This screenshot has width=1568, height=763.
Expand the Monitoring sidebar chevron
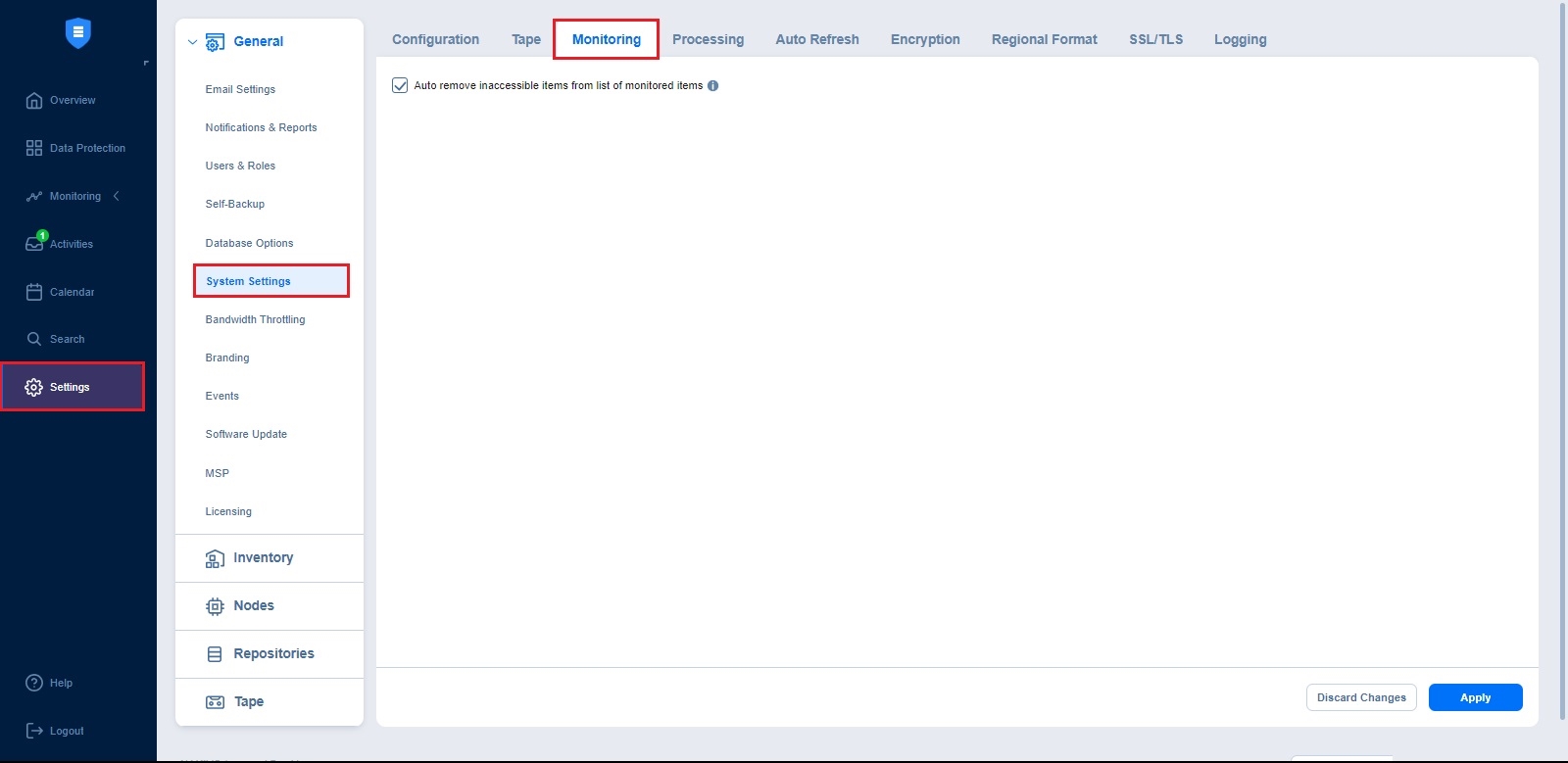[117, 196]
